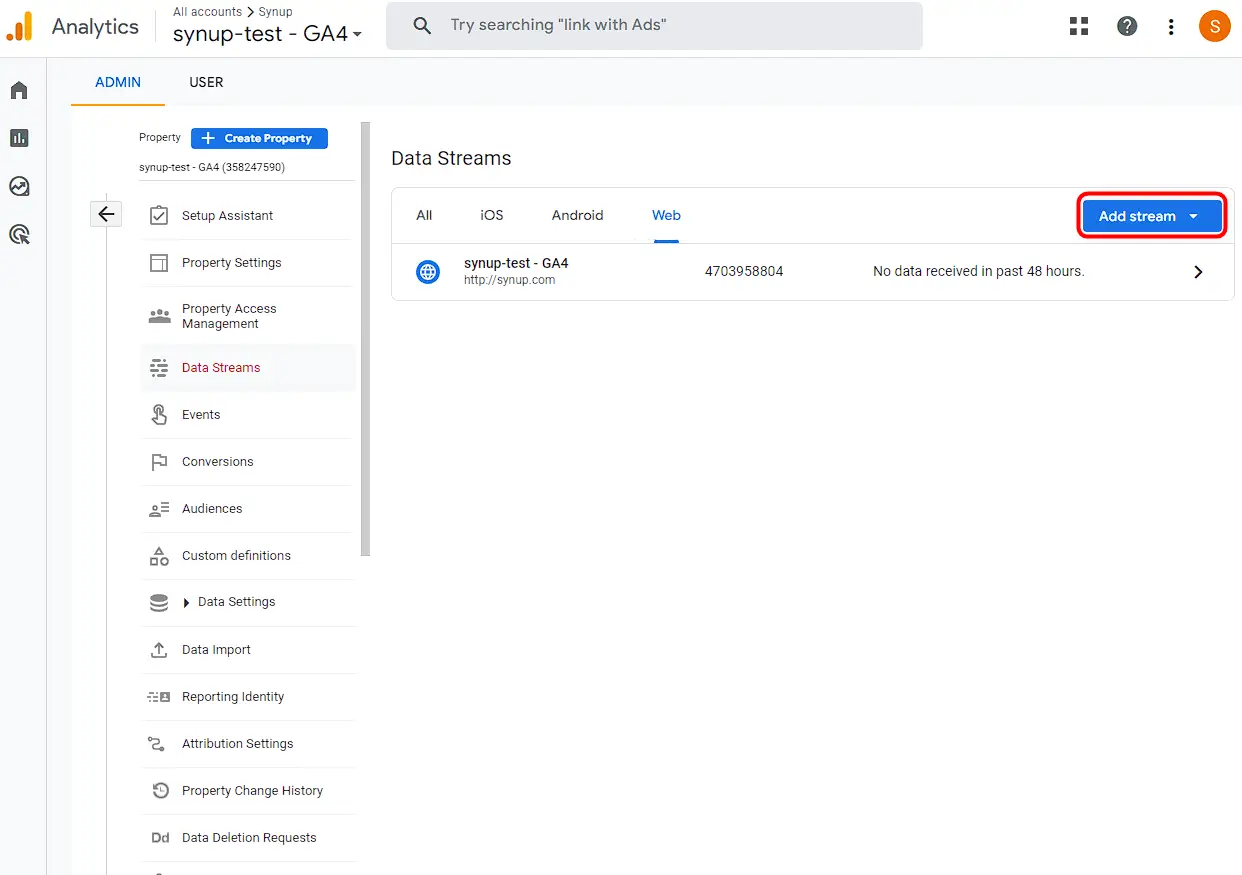Click the Create Property button
The width and height of the screenshot is (1242, 875).
[x=259, y=138]
